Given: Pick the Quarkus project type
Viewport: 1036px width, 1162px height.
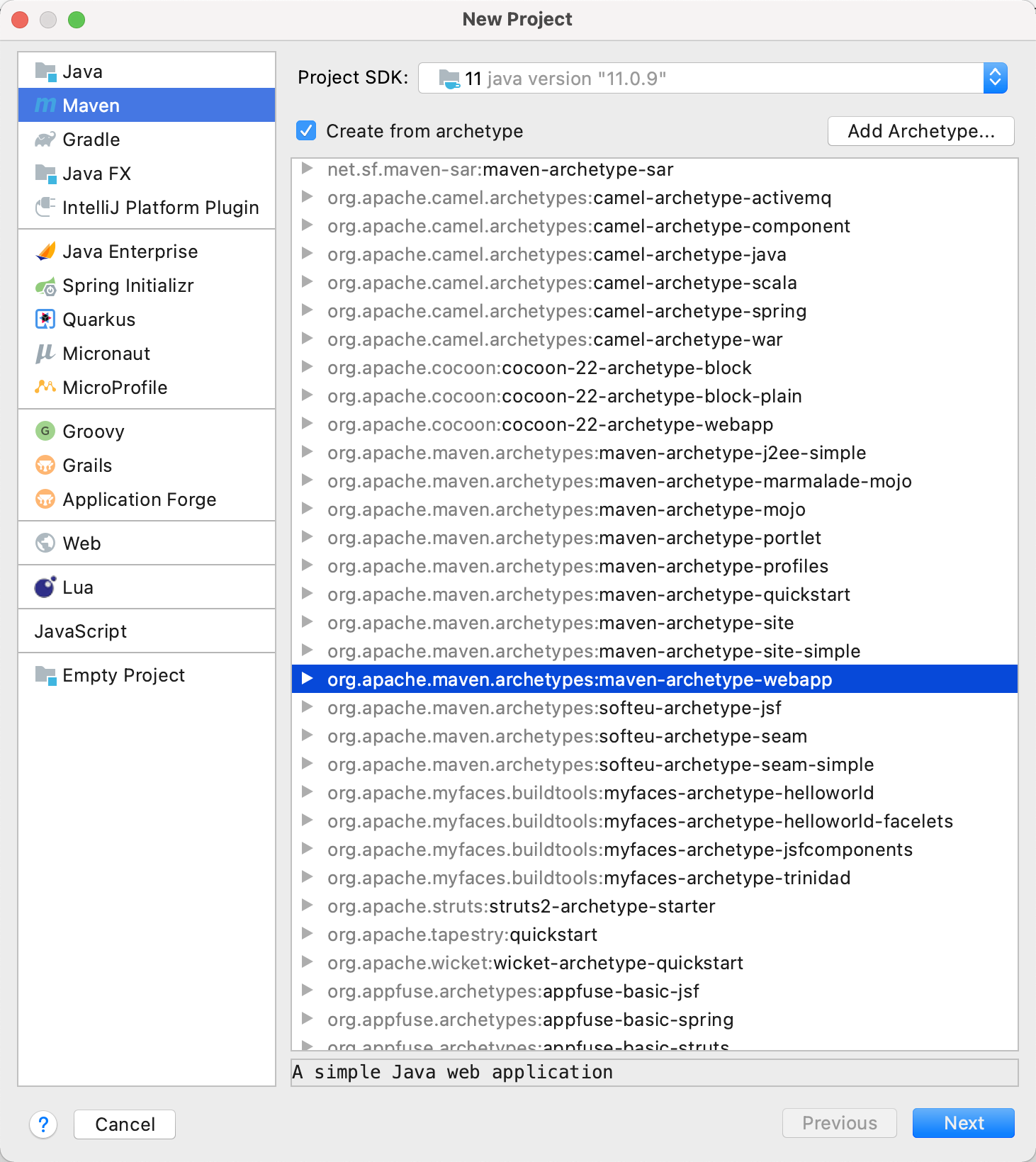Looking at the screenshot, I should [147, 320].
